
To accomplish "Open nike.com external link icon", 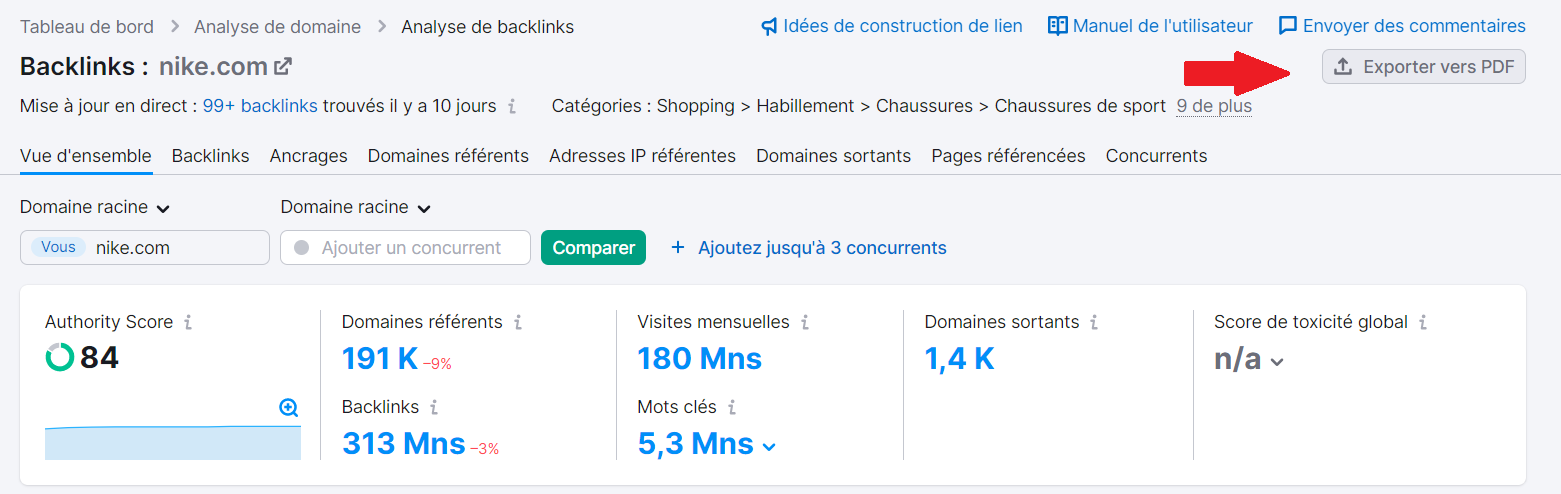I will click(283, 67).
